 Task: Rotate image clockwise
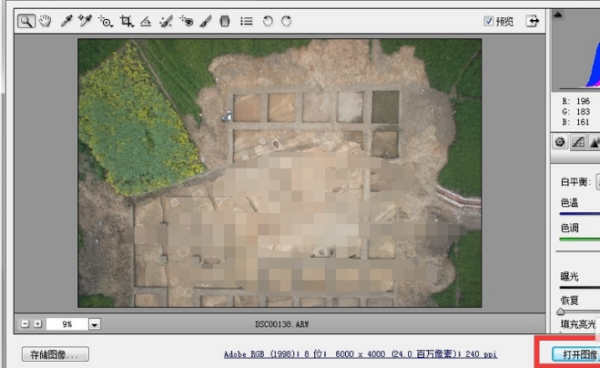(x=286, y=21)
